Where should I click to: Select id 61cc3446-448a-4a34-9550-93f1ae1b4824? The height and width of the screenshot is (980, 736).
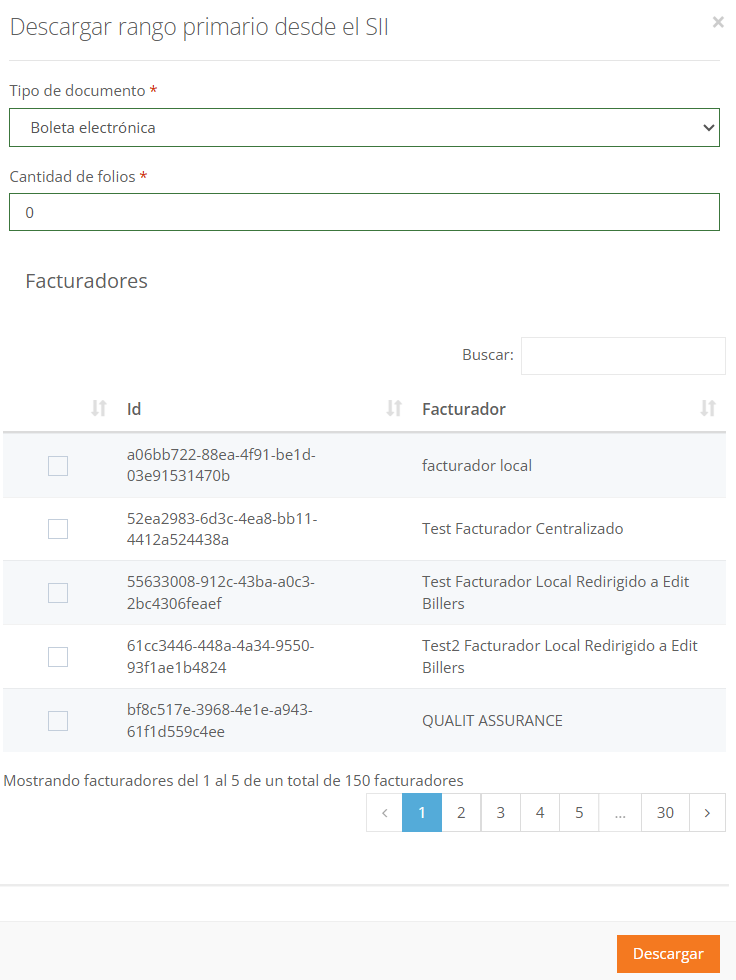[x=221, y=656]
